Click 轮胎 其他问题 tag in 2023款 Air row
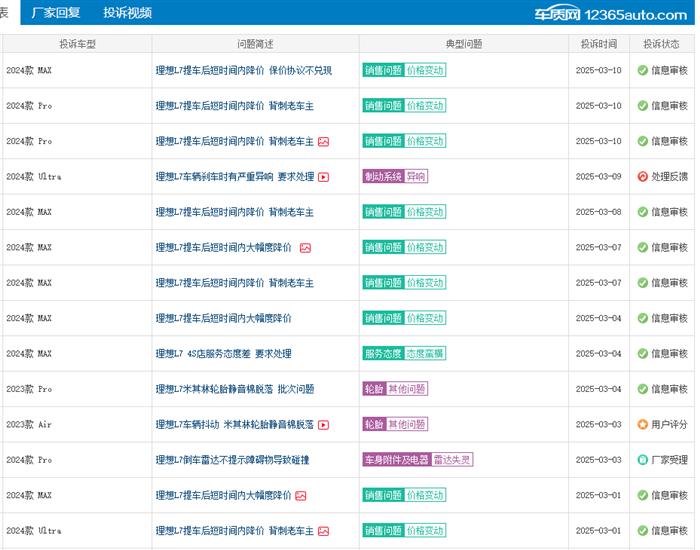This screenshot has height=550, width=700. click(395, 424)
